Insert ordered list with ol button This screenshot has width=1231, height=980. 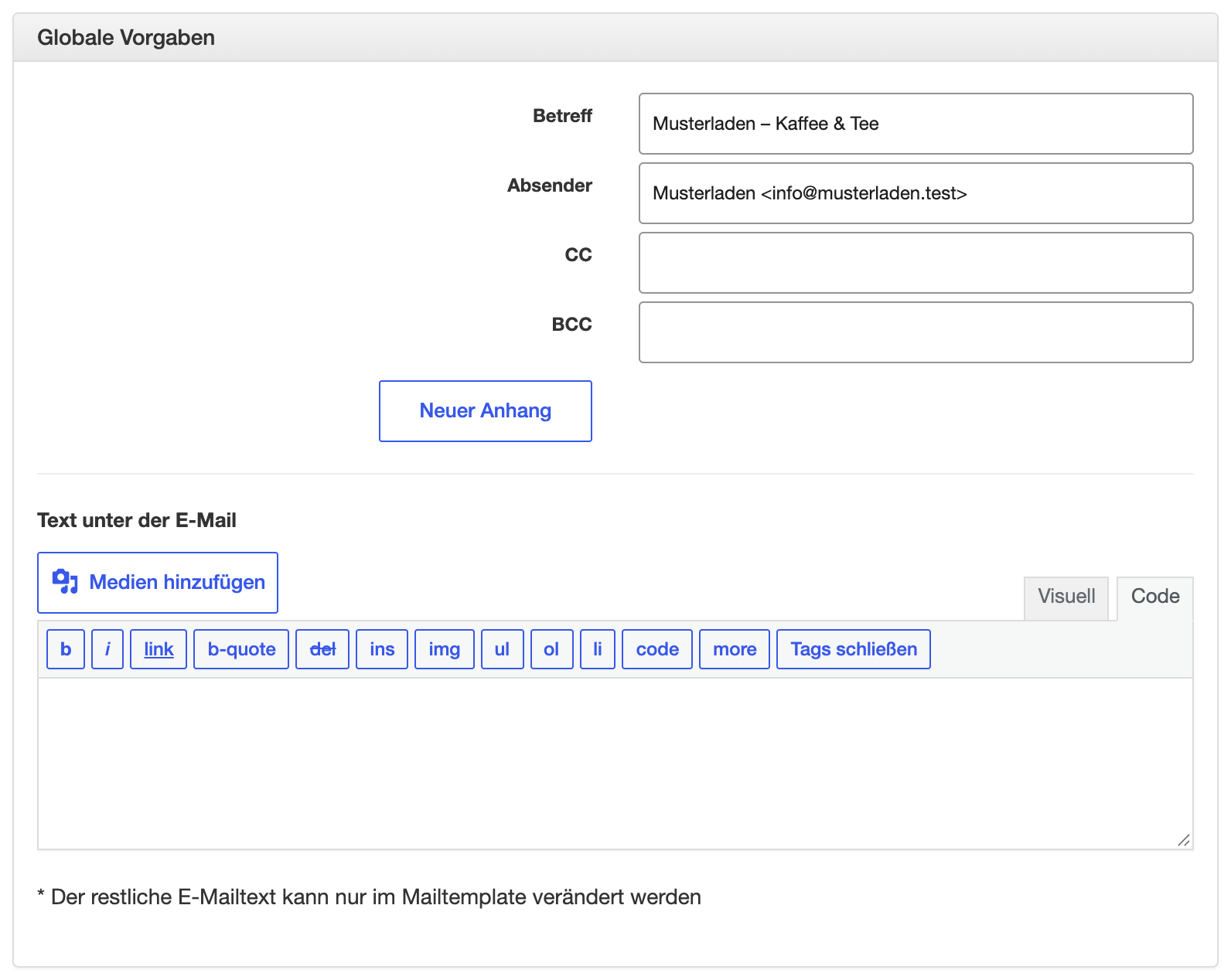552,649
